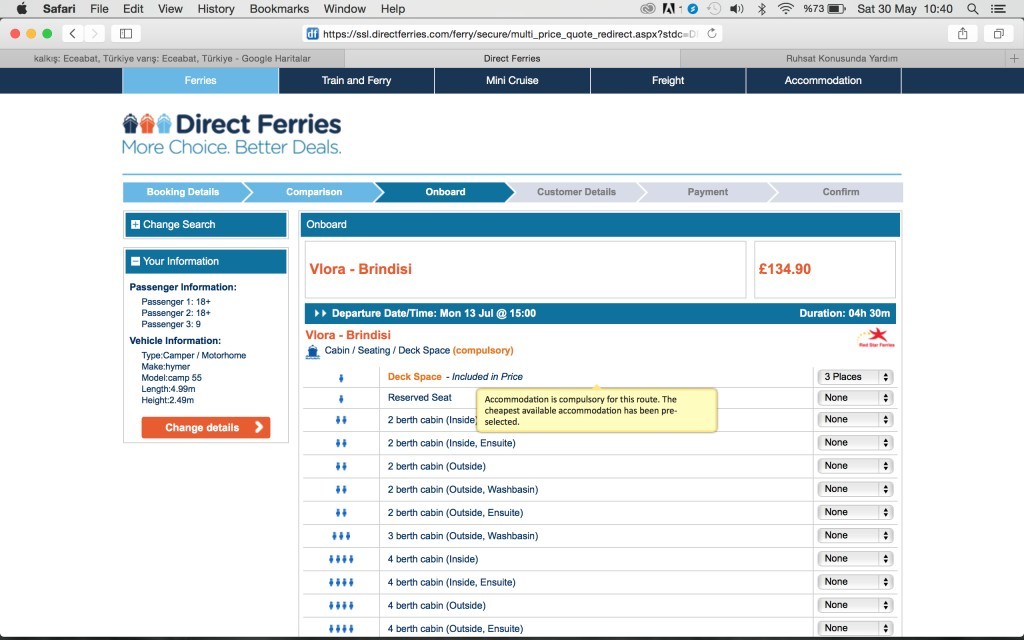The width and height of the screenshot is (1024, 640).
Task: Open the Reserved Seat quantity dropdown
Action: [x=855, y=398]
